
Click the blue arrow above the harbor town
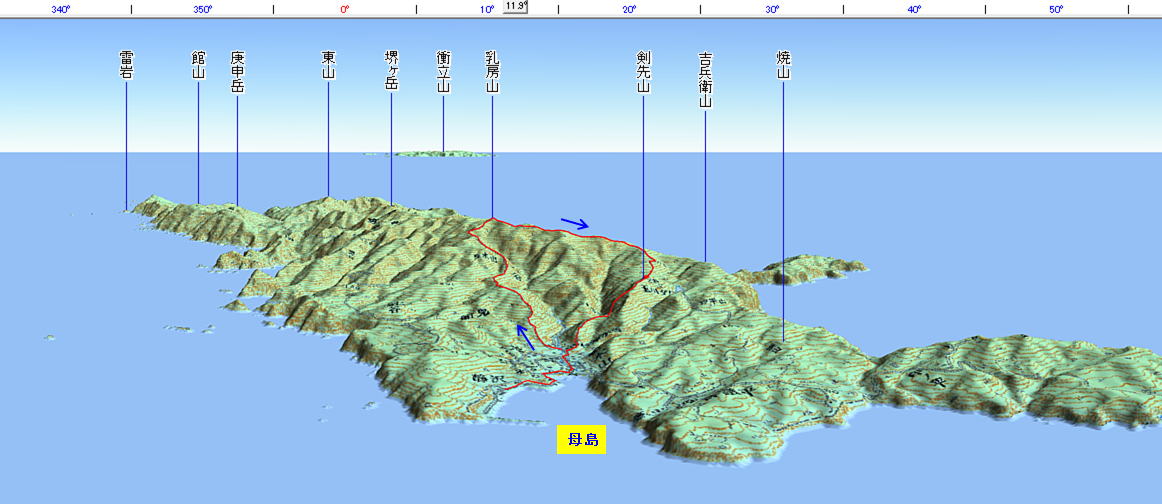520,336
